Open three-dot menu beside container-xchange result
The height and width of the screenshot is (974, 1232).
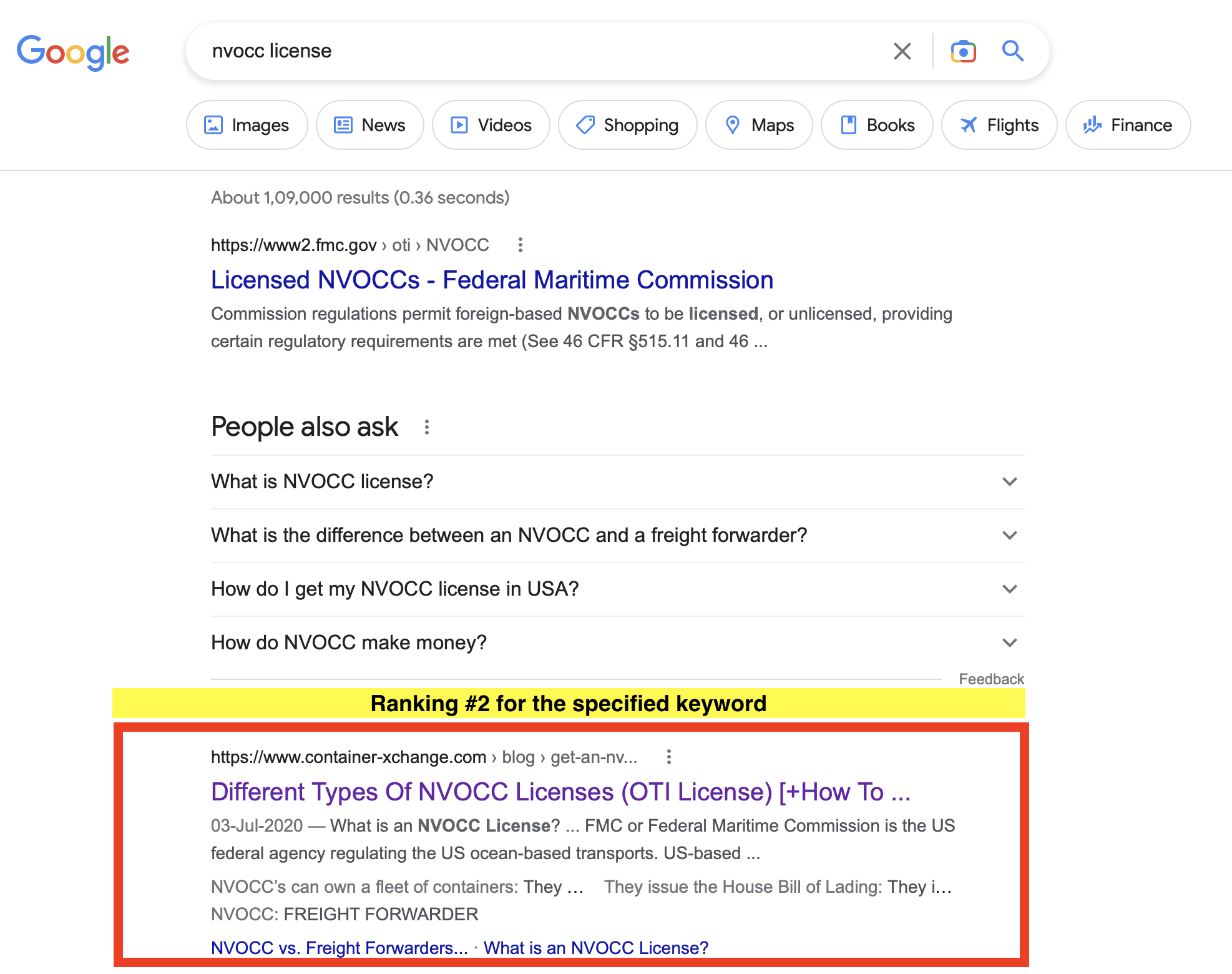pyautogui.click(x=668, y=757)
